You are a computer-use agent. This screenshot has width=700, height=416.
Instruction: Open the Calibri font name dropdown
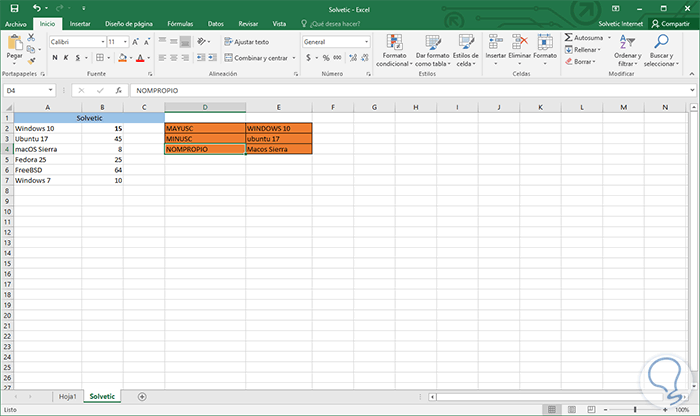[x=103, y=42]
